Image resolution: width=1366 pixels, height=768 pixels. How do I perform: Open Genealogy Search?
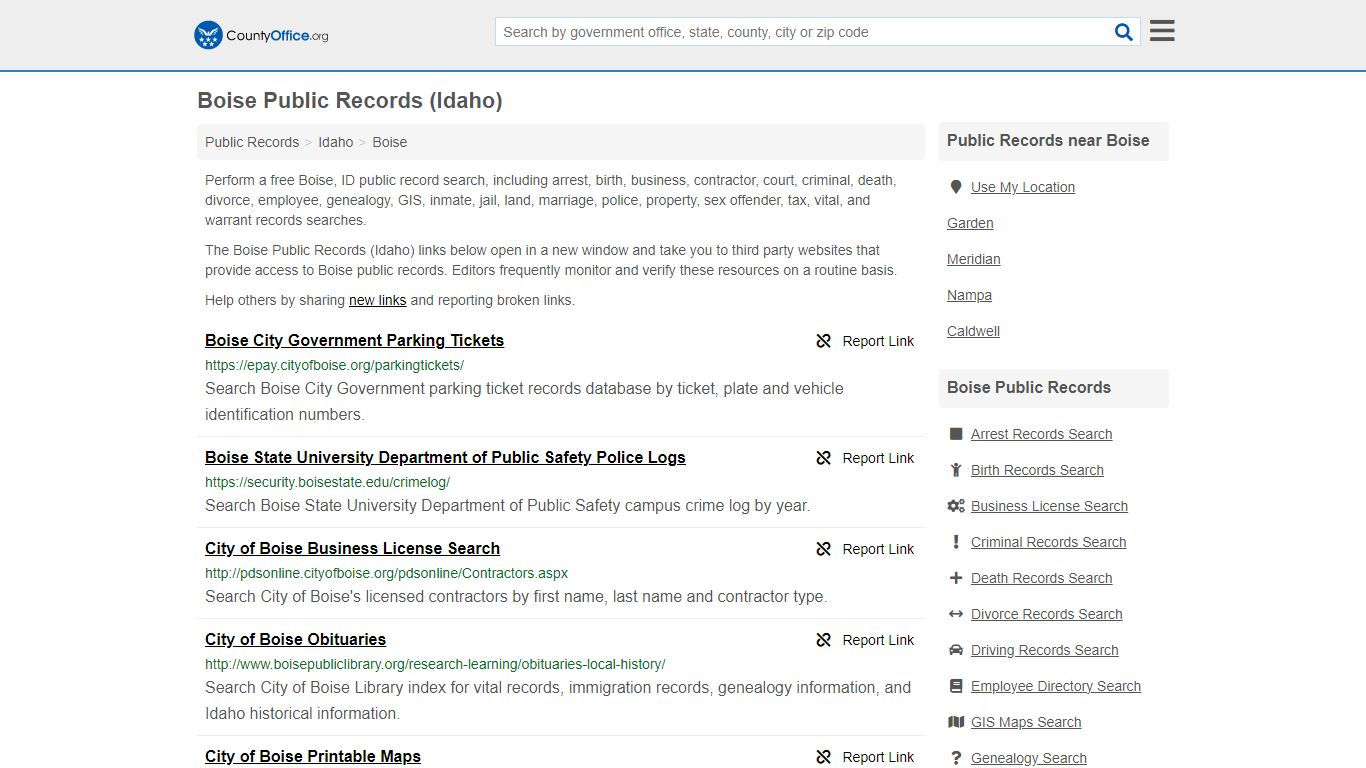(x=1029, y=758)
